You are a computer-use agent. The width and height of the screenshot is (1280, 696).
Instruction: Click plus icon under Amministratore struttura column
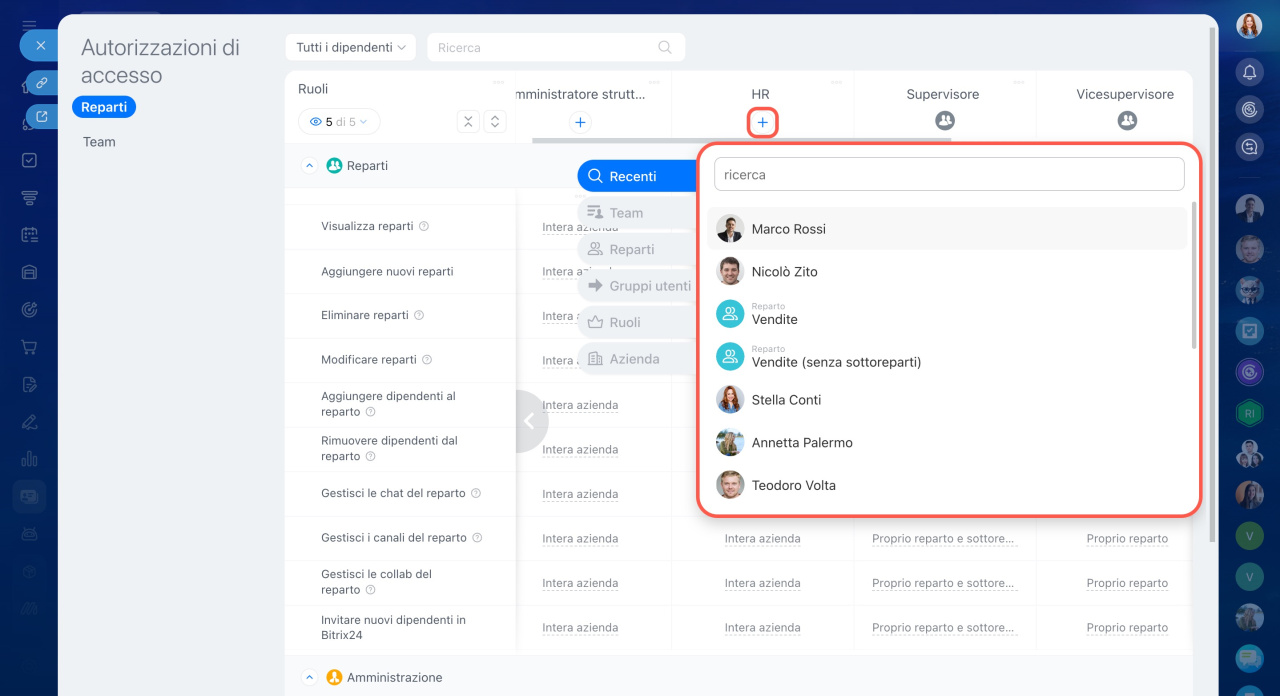coord(580,122)
